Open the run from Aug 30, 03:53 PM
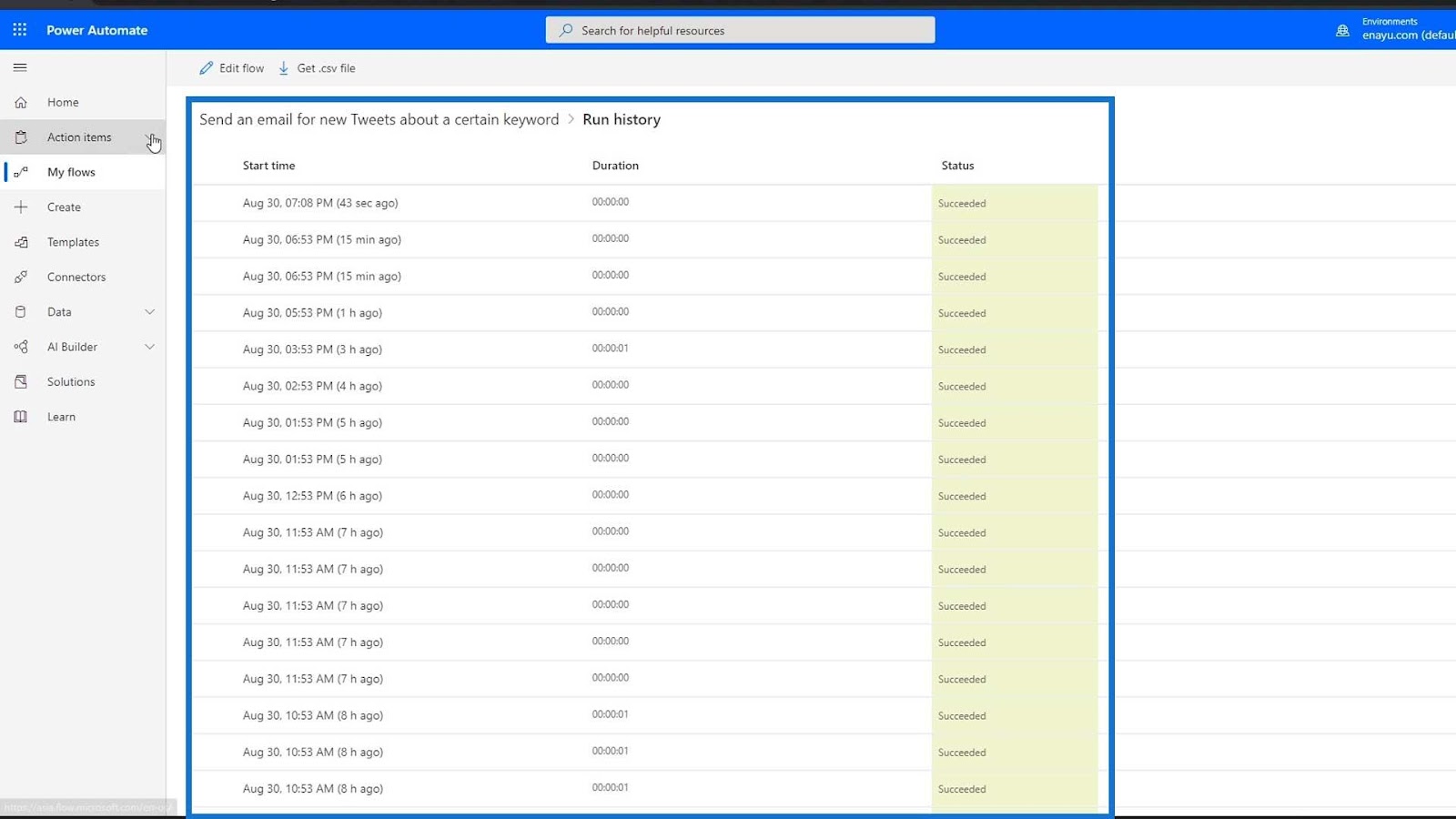The image size is (1456, 819). coord(312,349)
